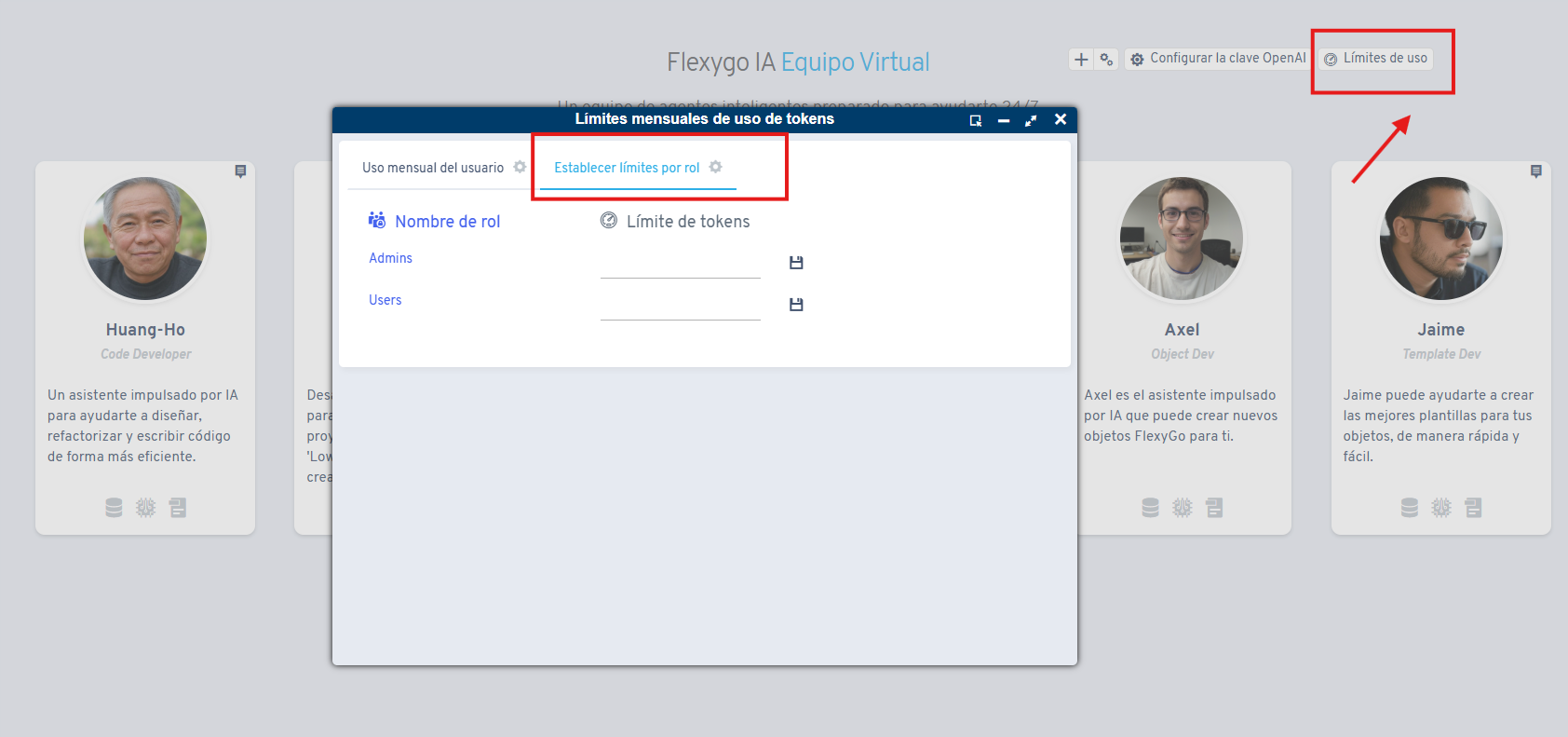Click gear icon next to Establecer límites por rol

point(715,167)
